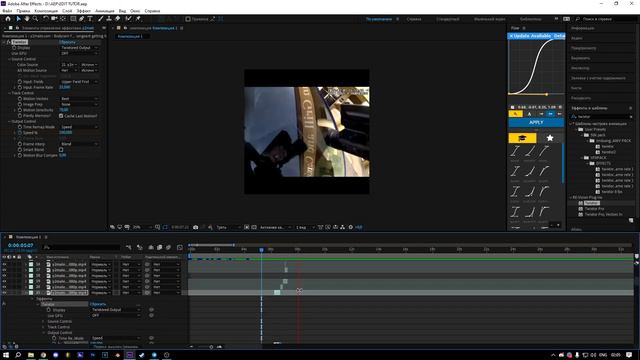The image size is (640, 360).
Task: Select the Selection arrow tool
Action: tap(18, 19)
